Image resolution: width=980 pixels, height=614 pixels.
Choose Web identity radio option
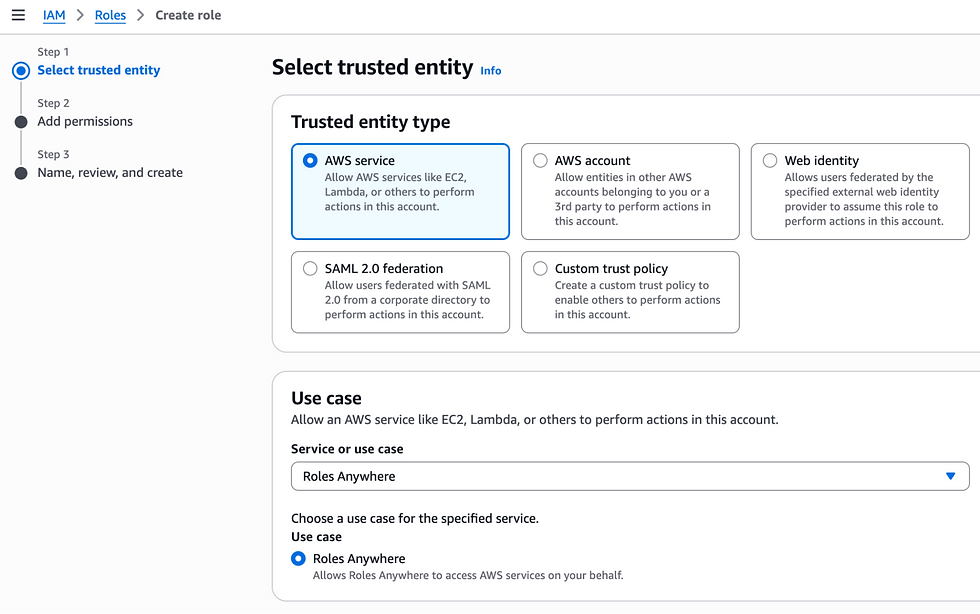[x=770, y=160]
